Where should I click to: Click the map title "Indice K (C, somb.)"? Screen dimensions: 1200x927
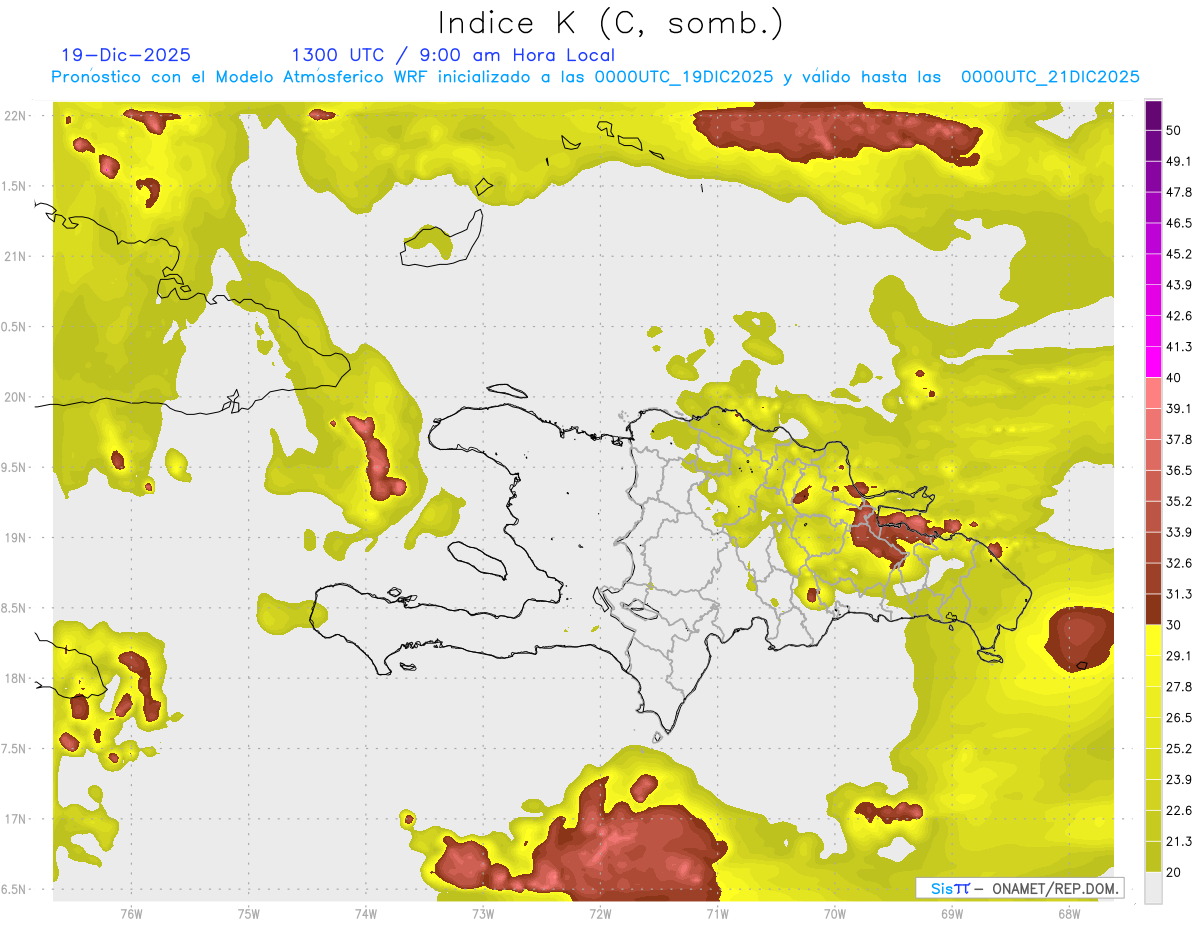pyautogui.click(x=611, y=23)
